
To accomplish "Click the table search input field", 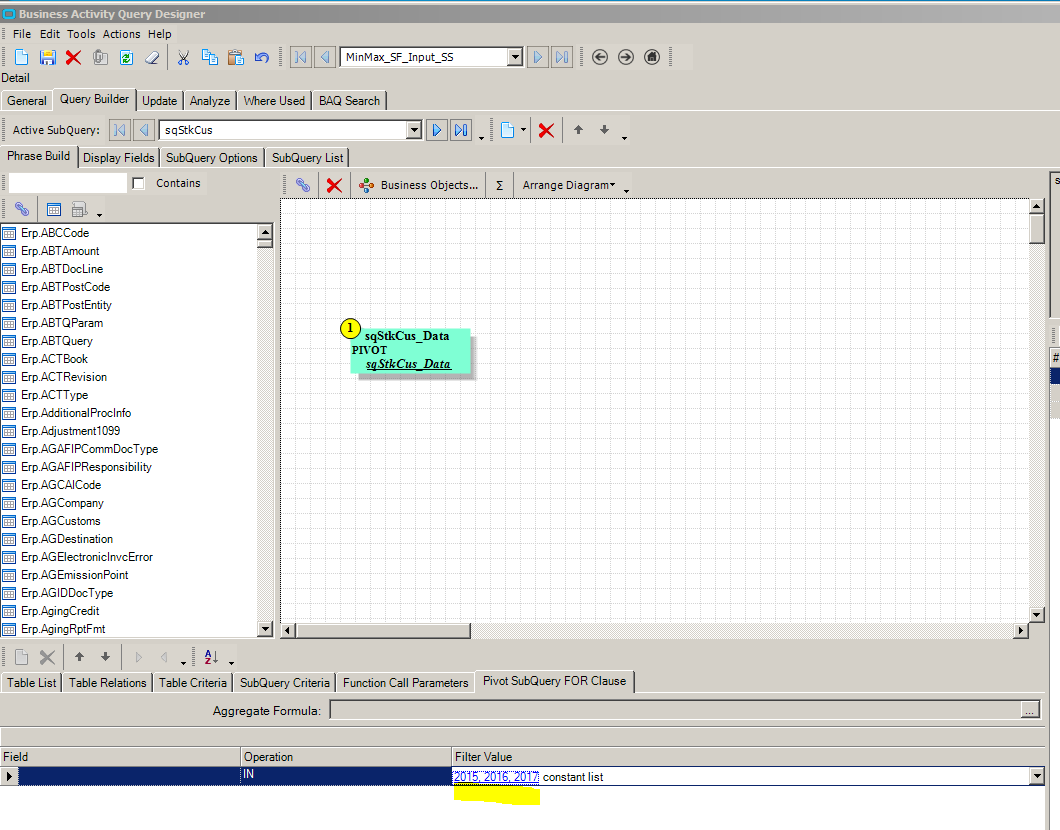I will pyautogui.click(x=68, y=183).
